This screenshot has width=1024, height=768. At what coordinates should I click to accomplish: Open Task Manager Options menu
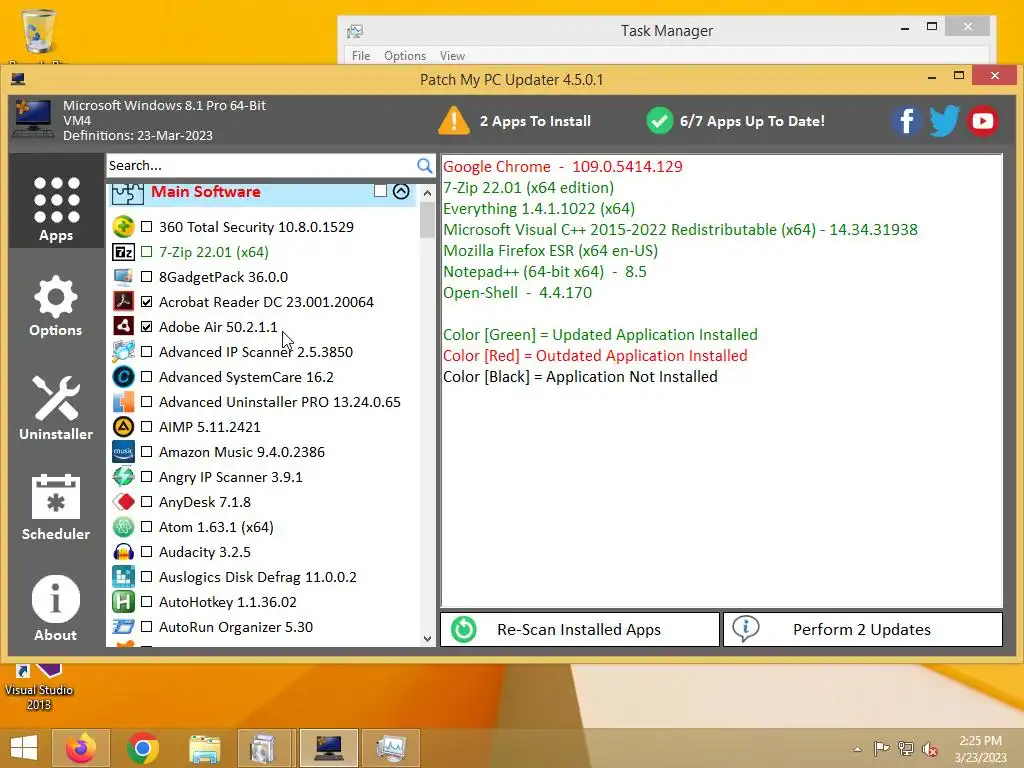[x=405, y=56]
